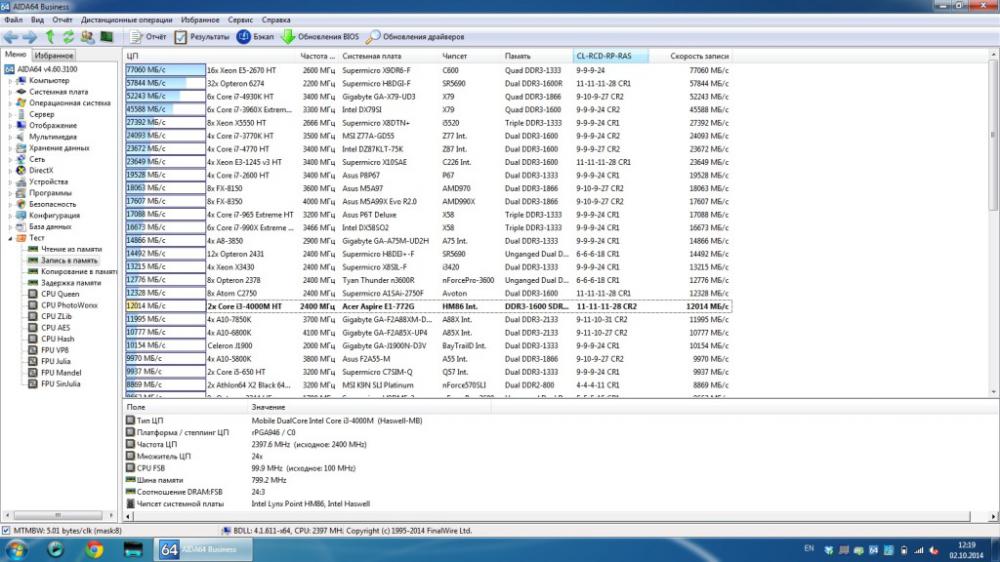Select AIDA64 v4.60.3100 root tree node
Screen dimensions: 1000x562
point(41,69)
